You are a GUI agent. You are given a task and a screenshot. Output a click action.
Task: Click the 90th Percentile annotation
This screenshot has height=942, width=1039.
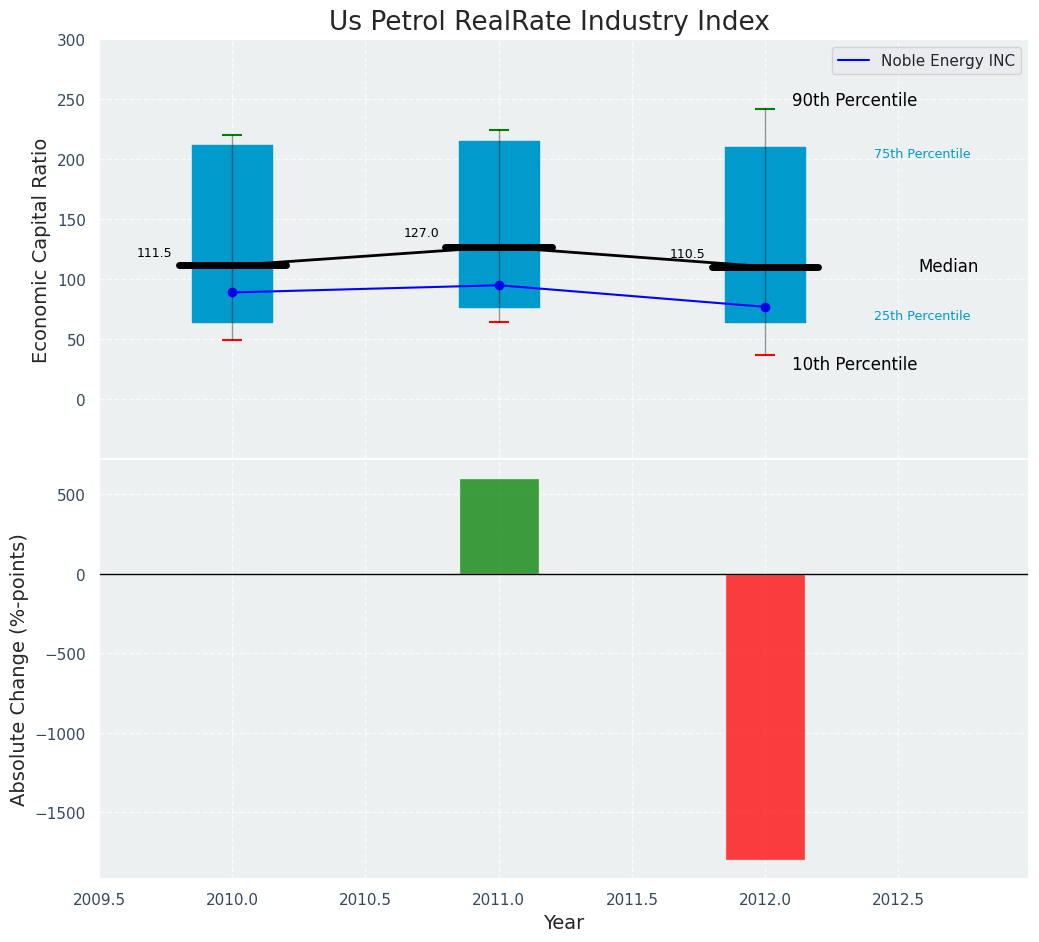(x=854, y=101)
